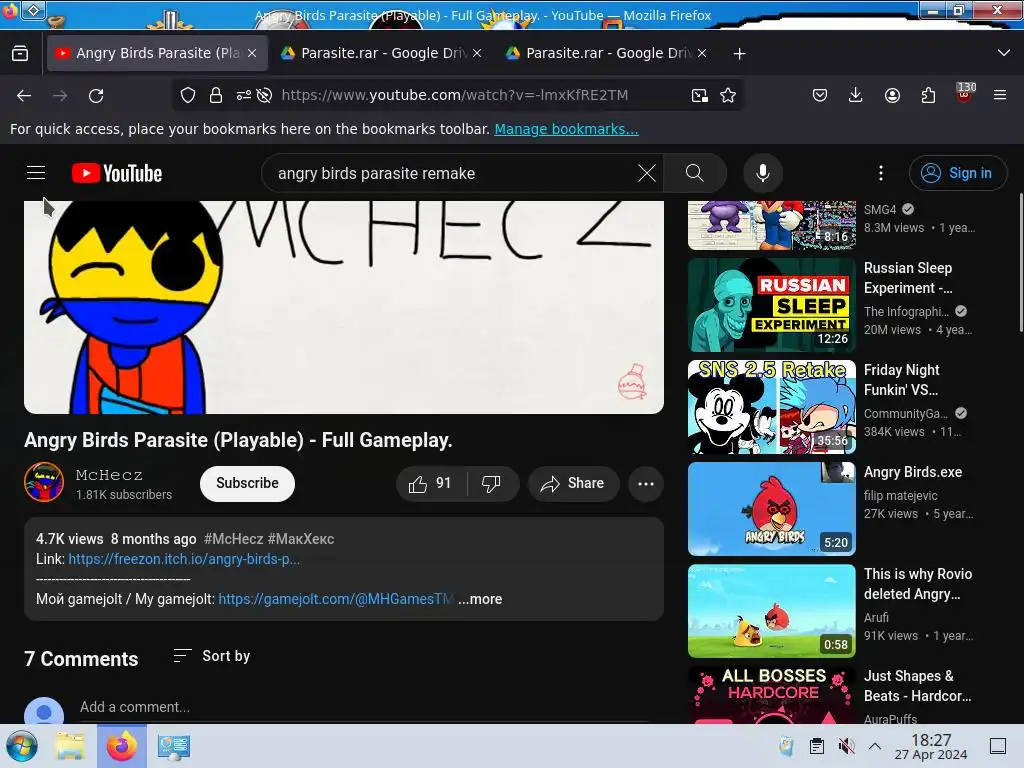Go back with Firefox back arrow
The height and width of the screenshot is (768, 1024).
(24, 96)
